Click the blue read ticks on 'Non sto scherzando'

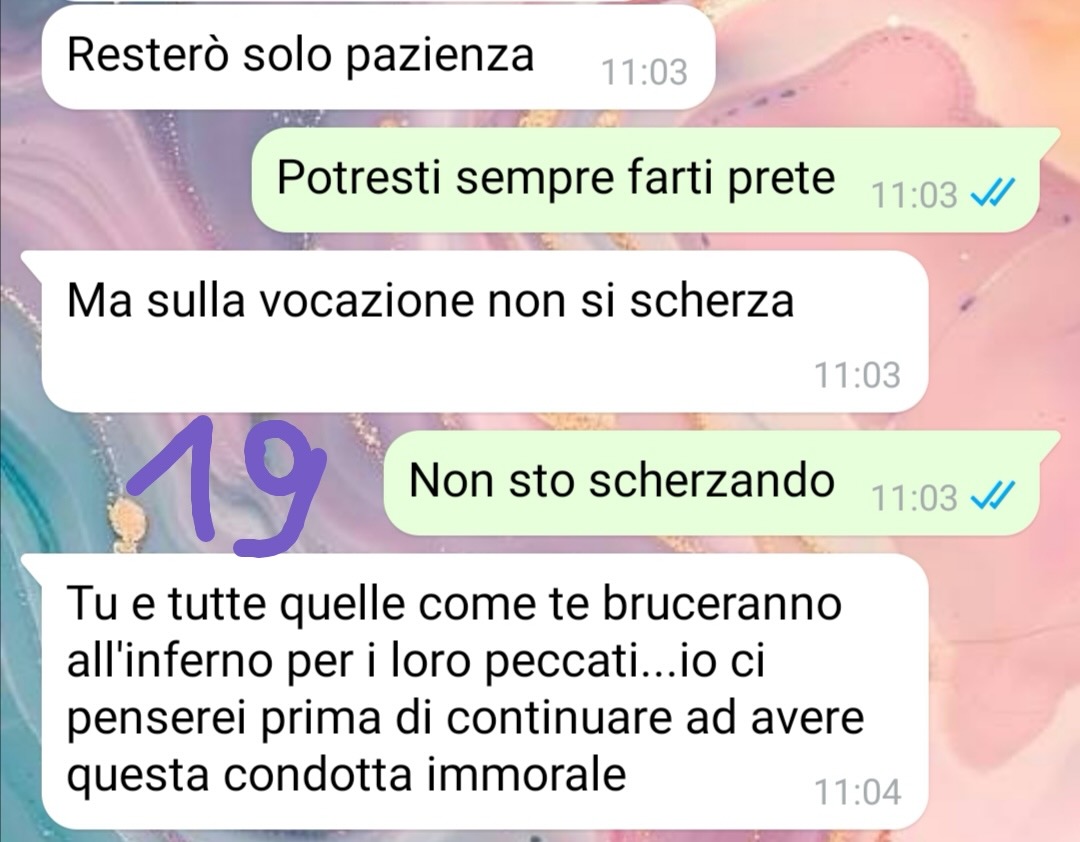click(993, 495)
